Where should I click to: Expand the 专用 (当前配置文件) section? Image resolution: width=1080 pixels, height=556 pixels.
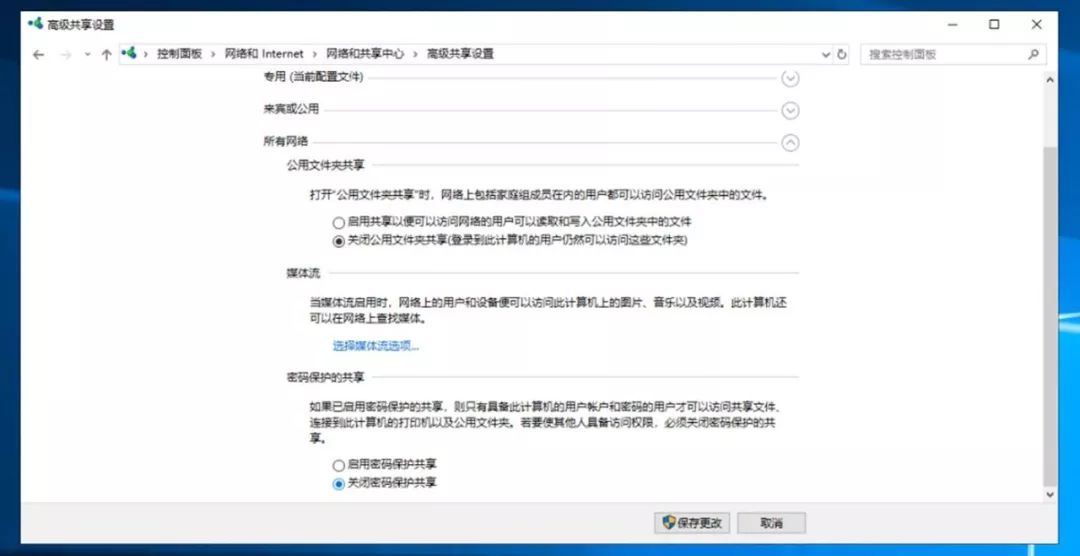[790, 78]
